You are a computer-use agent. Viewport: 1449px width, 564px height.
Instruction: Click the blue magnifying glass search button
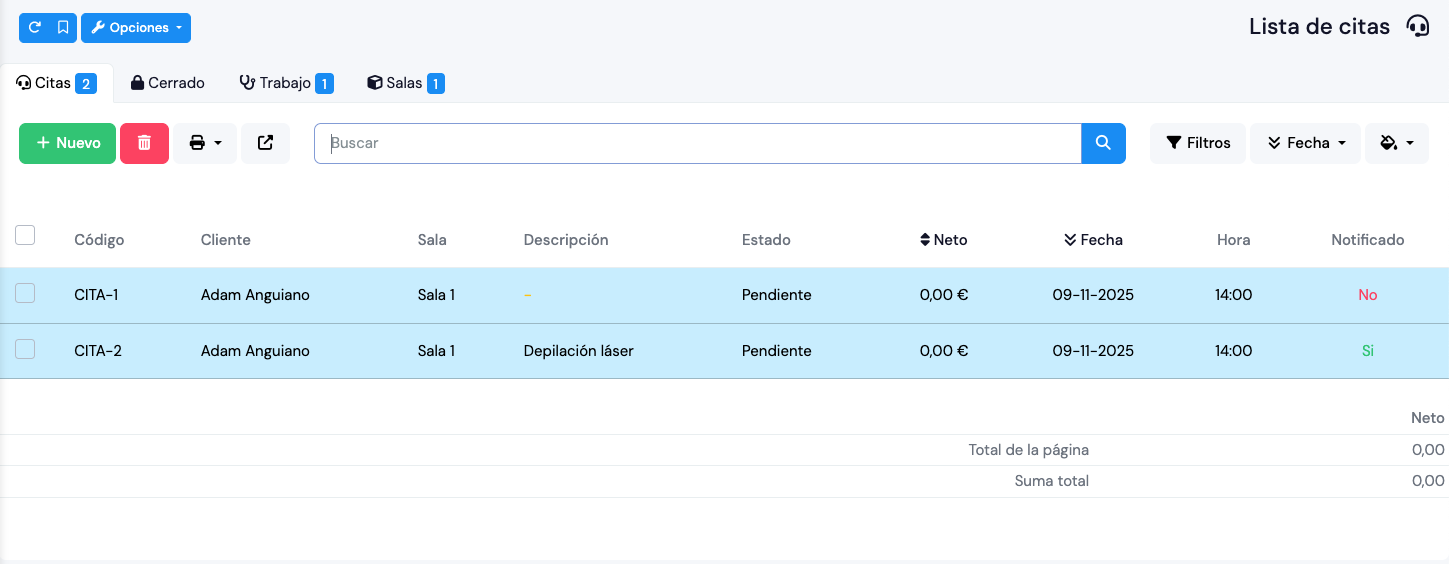[1103, 143]
